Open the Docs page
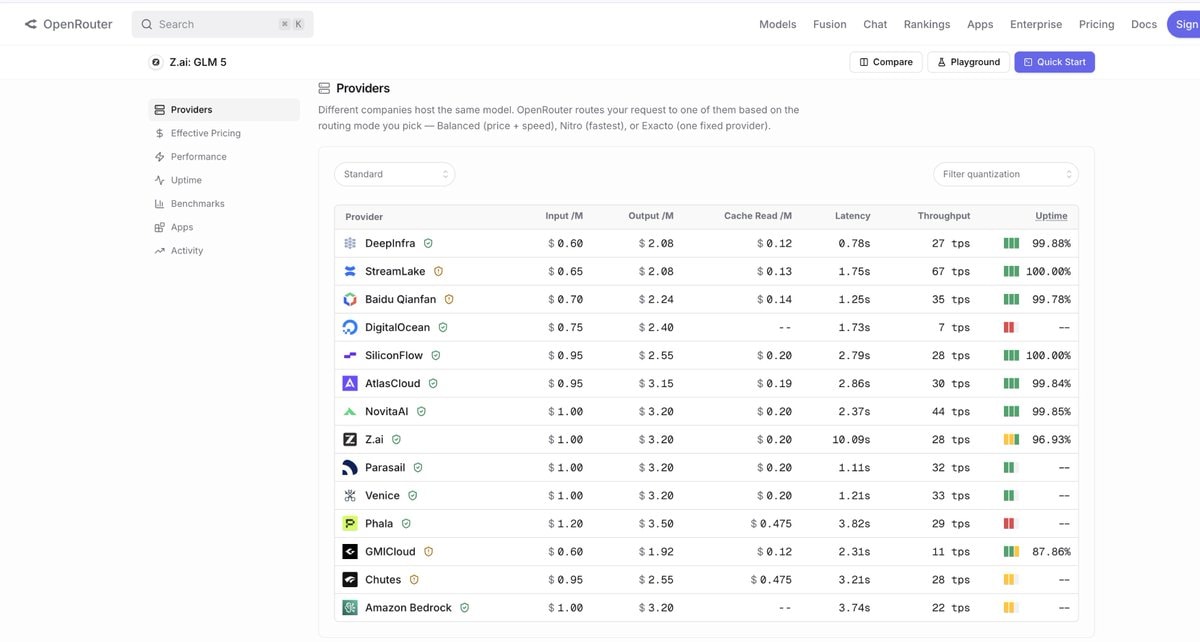This screenshot has width=1200, height=642. (1144, 24)
